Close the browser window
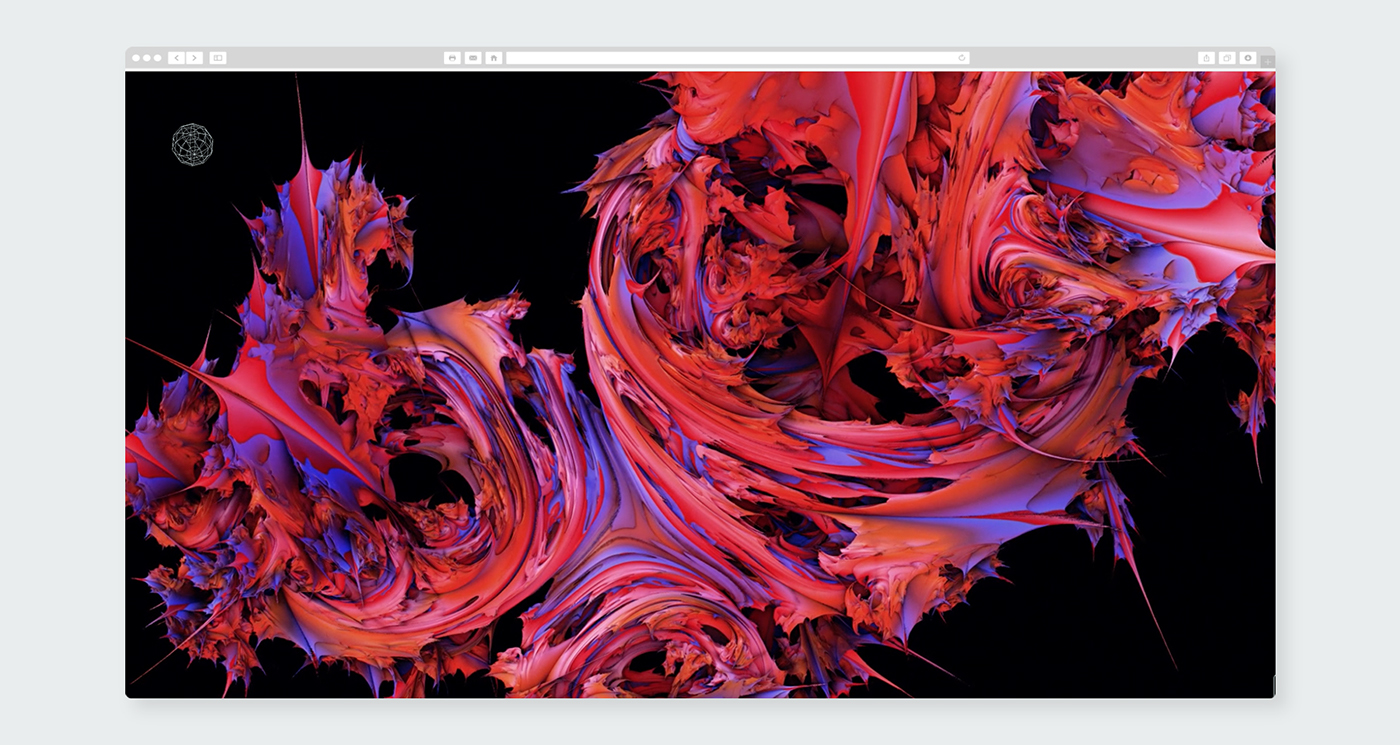 point(137,58)
